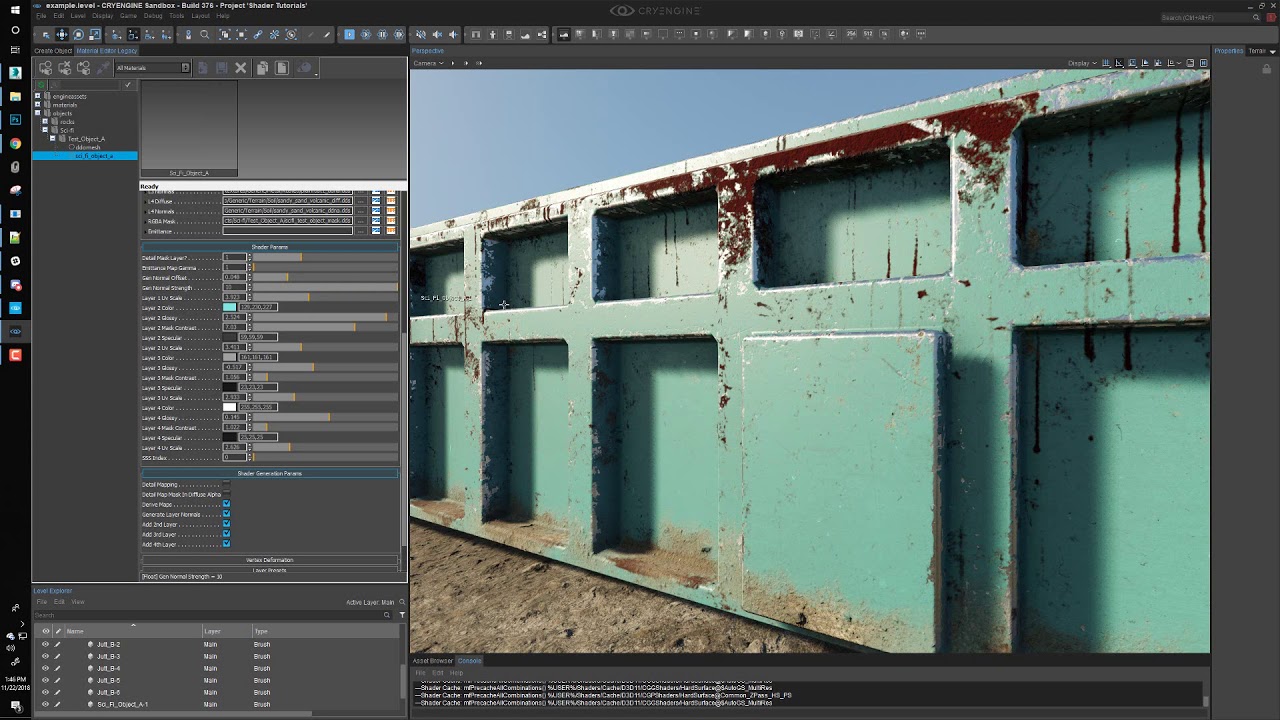Open the All Materials filter dropdown

(152, 68)
